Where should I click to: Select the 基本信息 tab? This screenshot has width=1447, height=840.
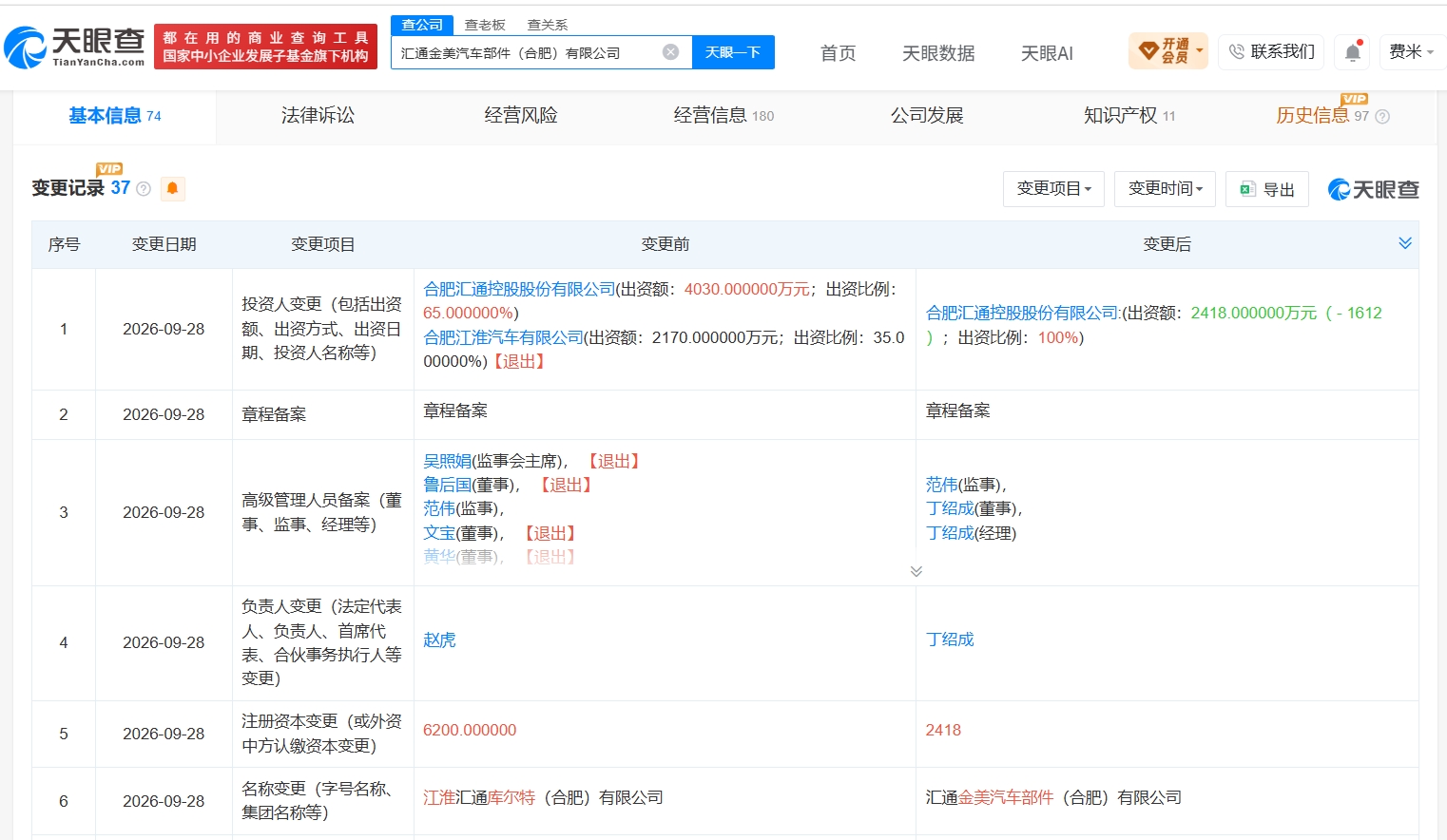tap(115, 116)
